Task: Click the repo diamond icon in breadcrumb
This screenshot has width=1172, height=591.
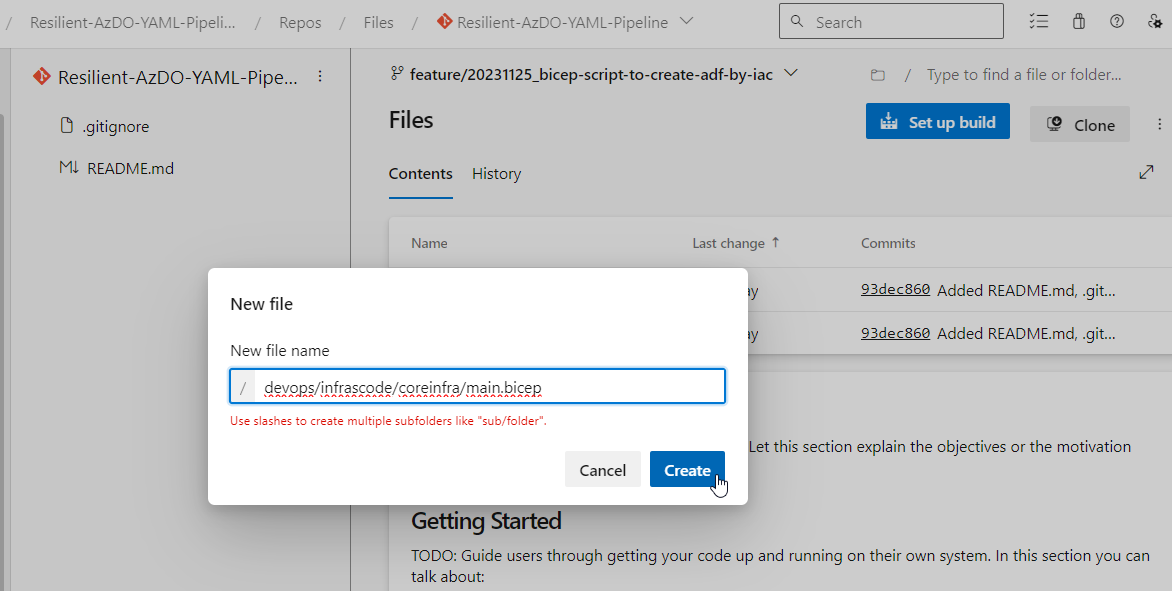Action: (445, 22)
